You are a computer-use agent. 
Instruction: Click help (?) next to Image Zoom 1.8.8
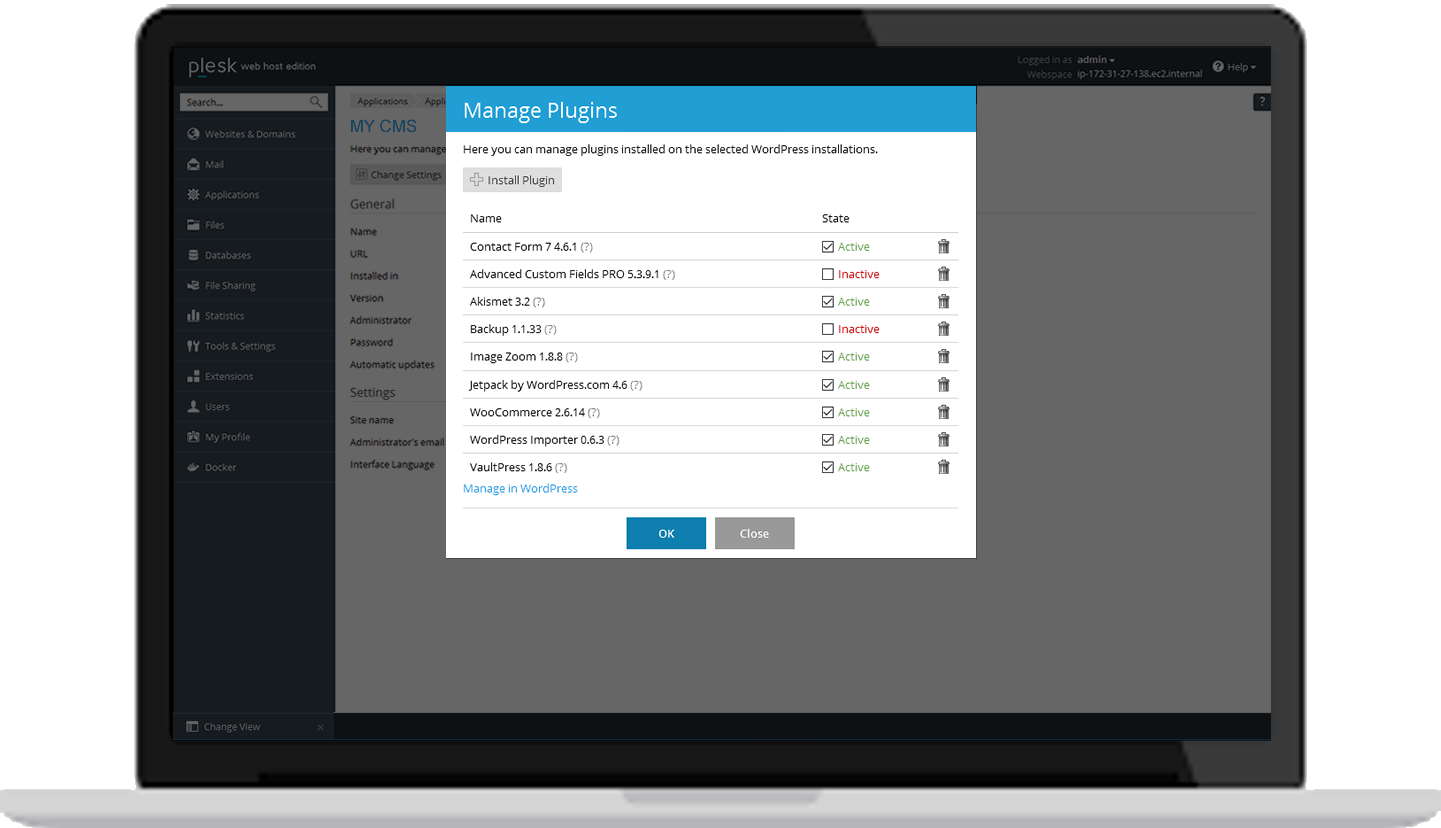point(571,357)
